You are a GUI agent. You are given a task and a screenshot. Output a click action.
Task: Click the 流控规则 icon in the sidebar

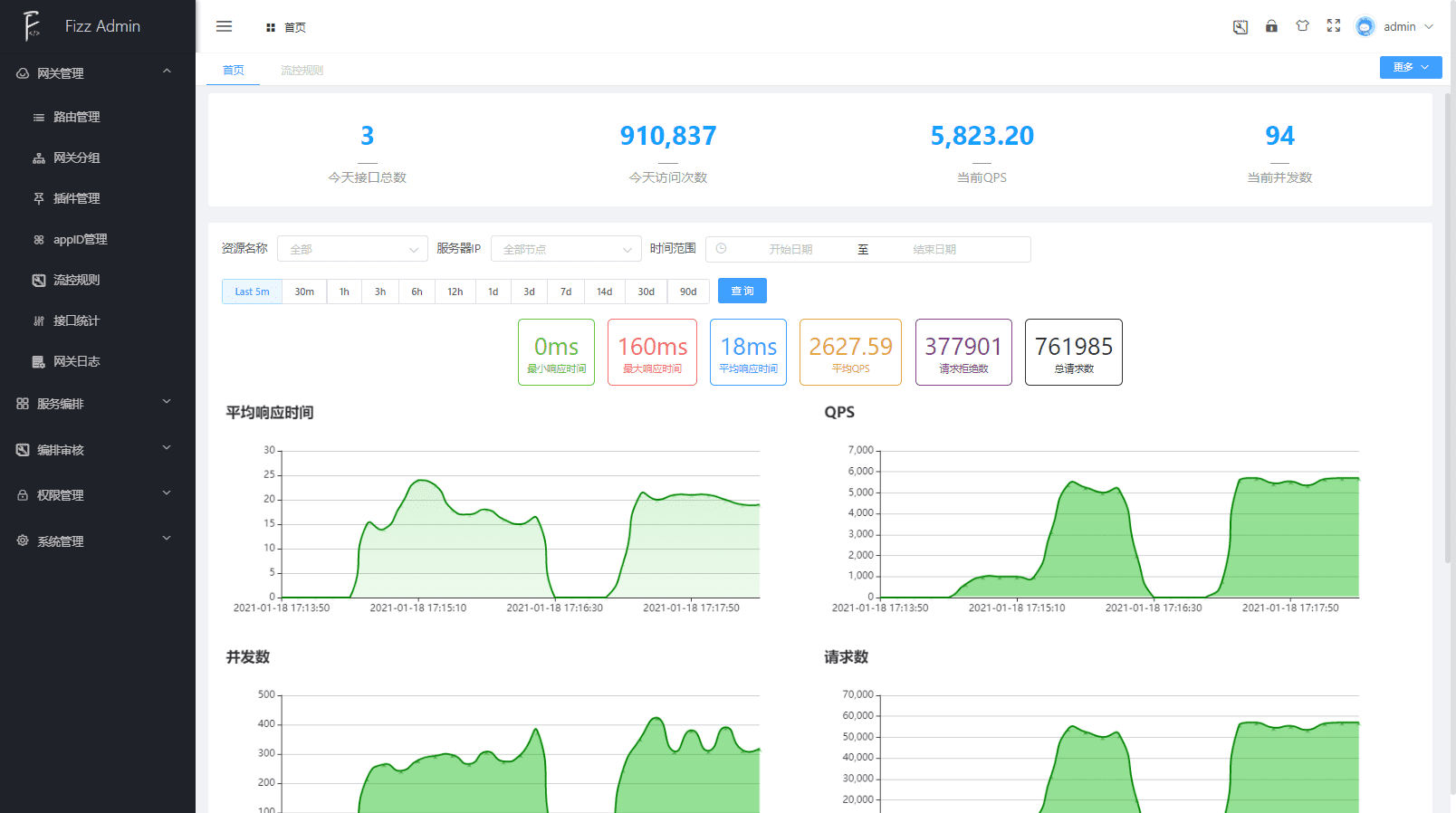click(39, 281)
